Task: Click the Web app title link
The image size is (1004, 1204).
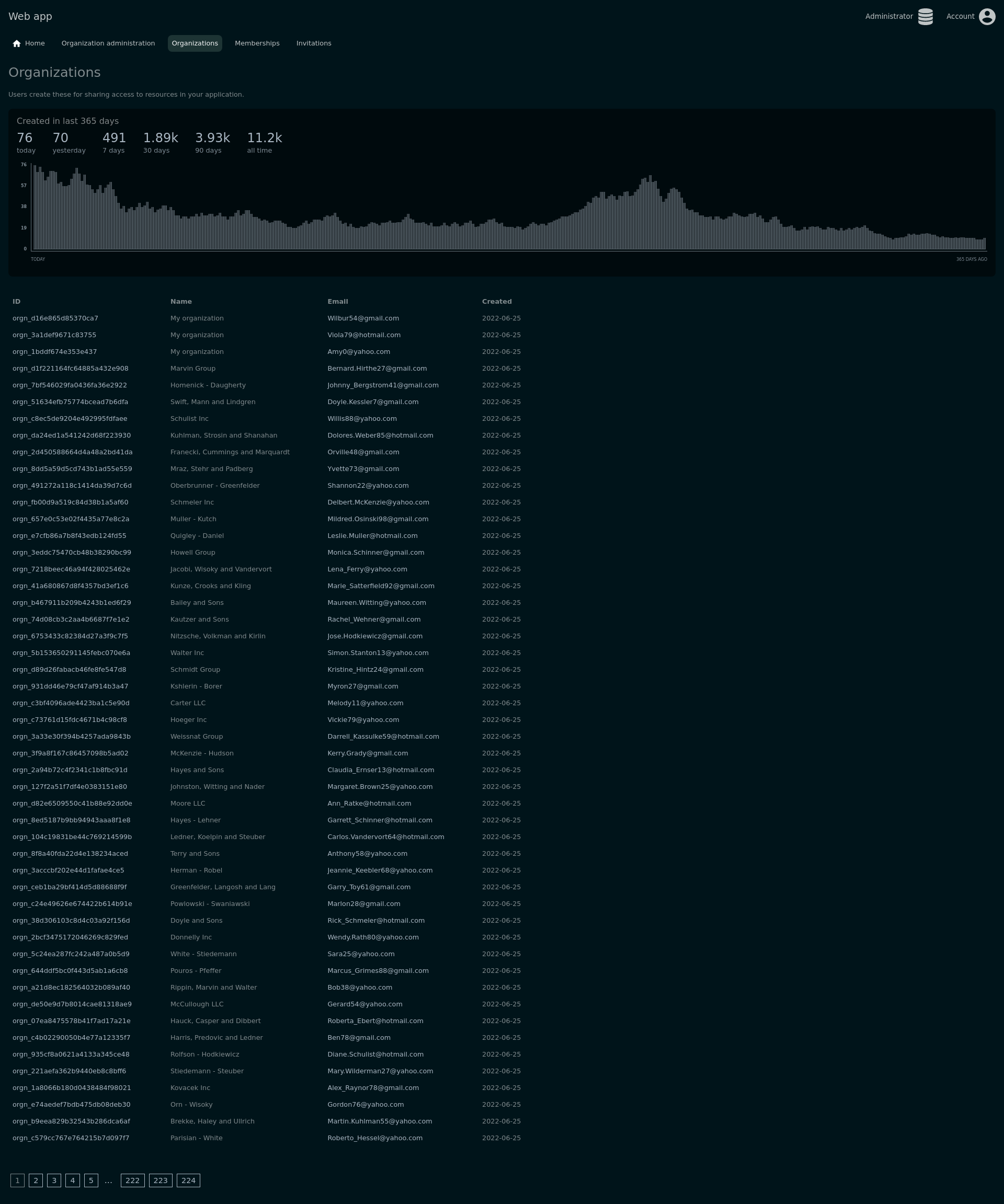Action: 30,17
